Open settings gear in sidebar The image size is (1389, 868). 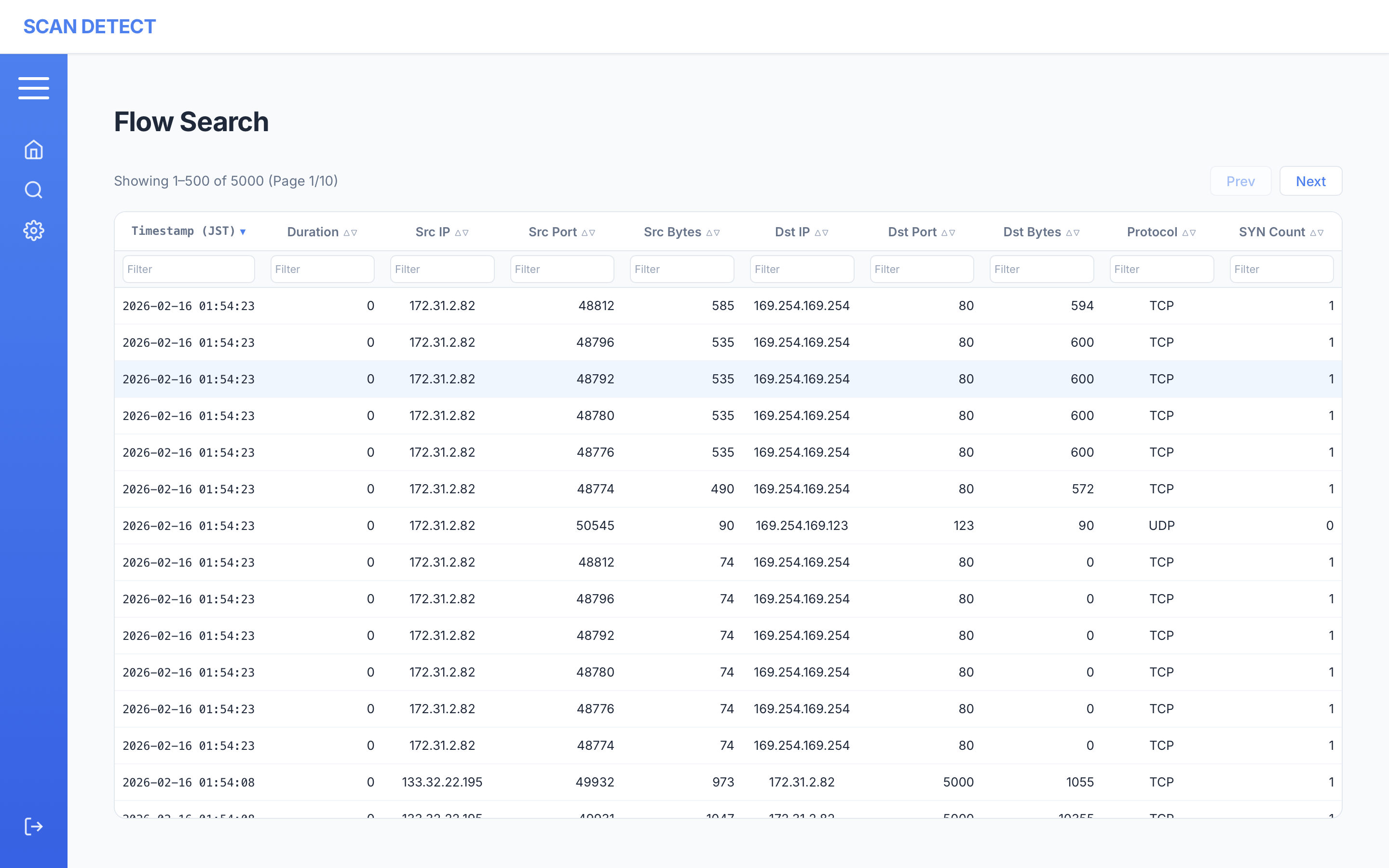(33, 231)
